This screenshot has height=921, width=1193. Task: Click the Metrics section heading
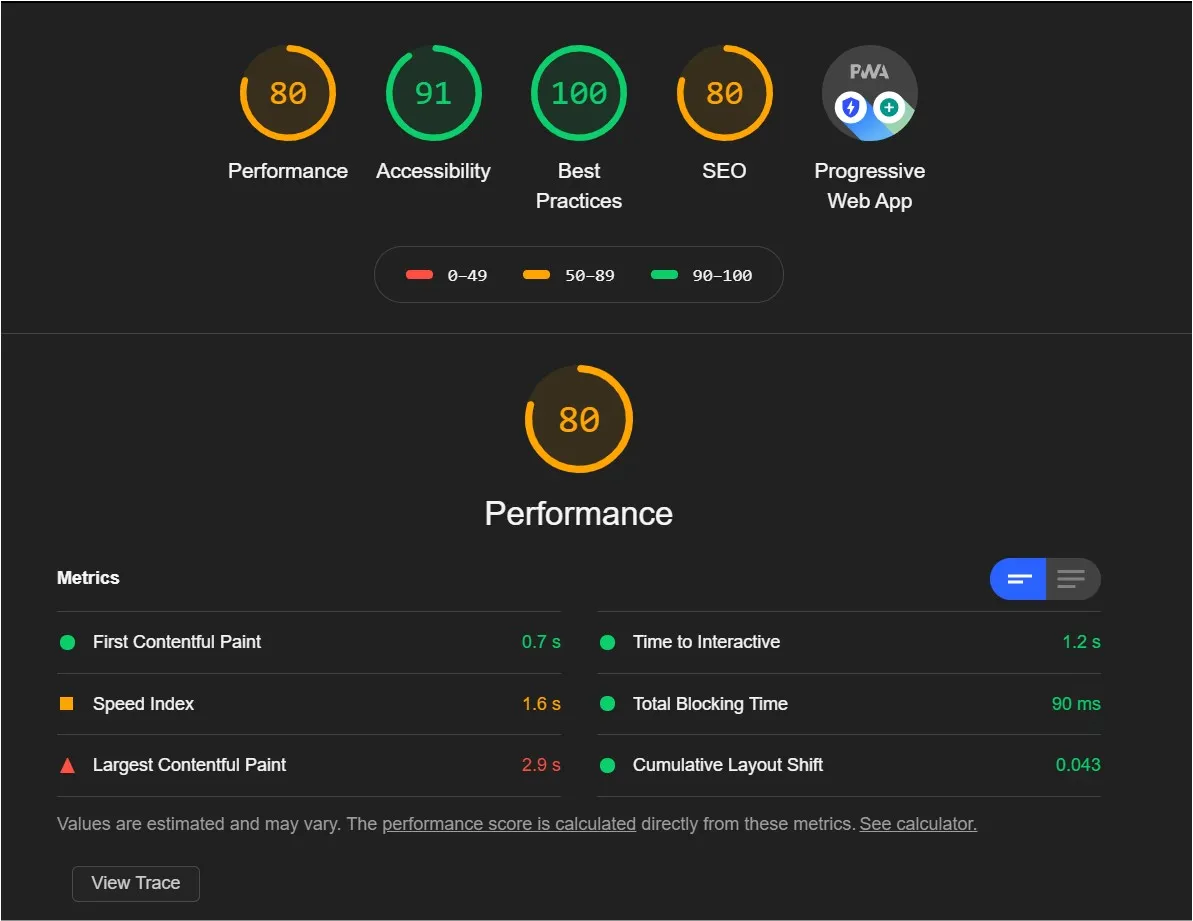click(88, 578)
